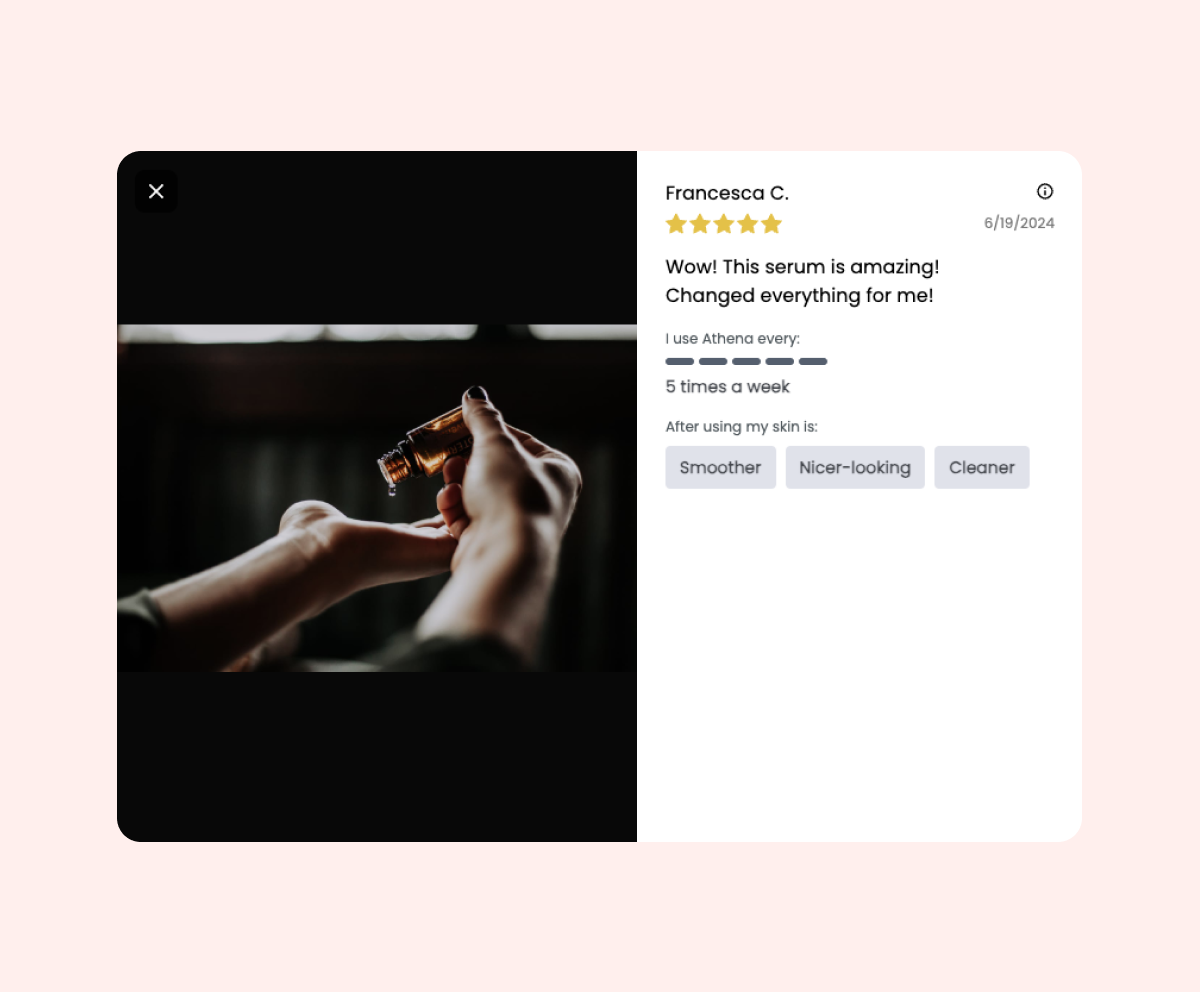Click the fourth rating star

[x=747, y=224]
